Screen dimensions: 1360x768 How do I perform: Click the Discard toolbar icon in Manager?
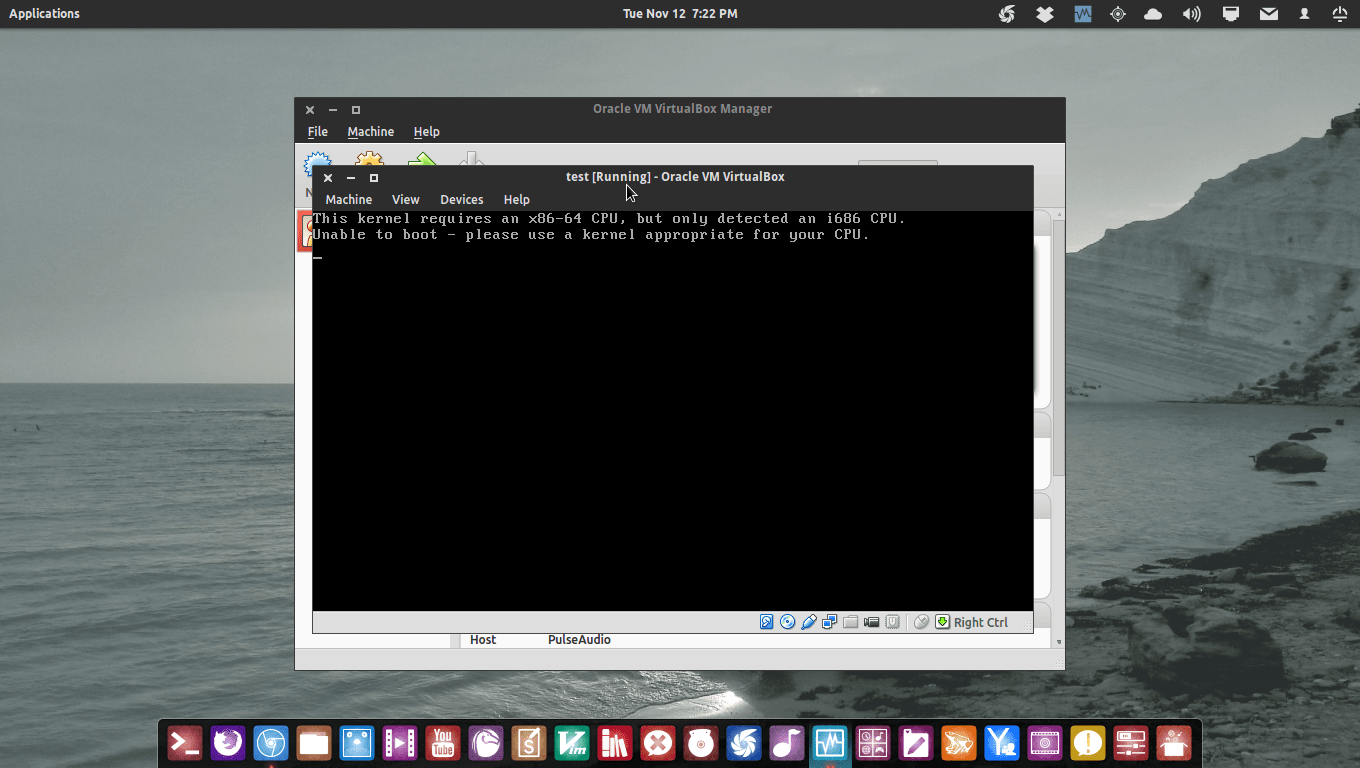[472, 160]
